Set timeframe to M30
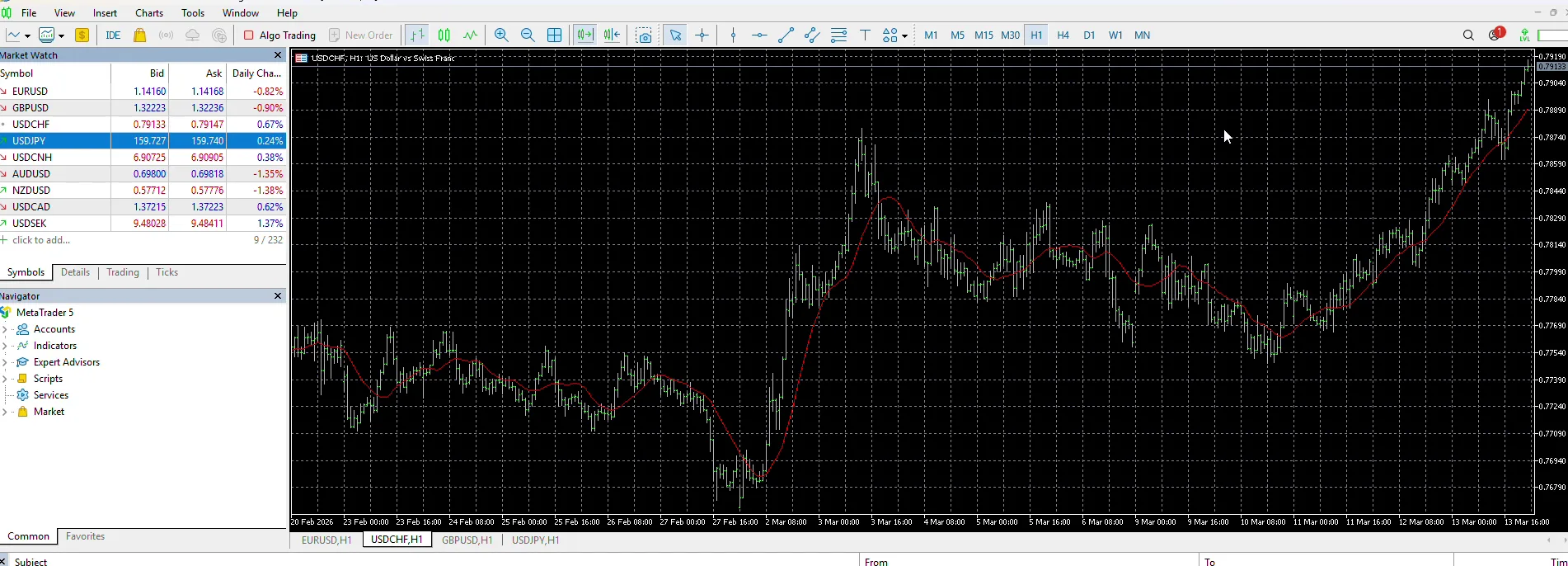Viewport: 1568px width, 566px height. coord(1010,35)
